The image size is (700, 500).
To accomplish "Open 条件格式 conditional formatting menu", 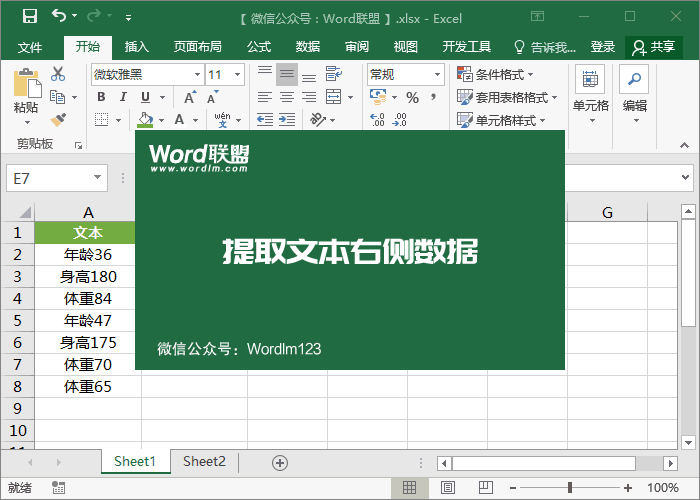I will [x=496, y=74].
